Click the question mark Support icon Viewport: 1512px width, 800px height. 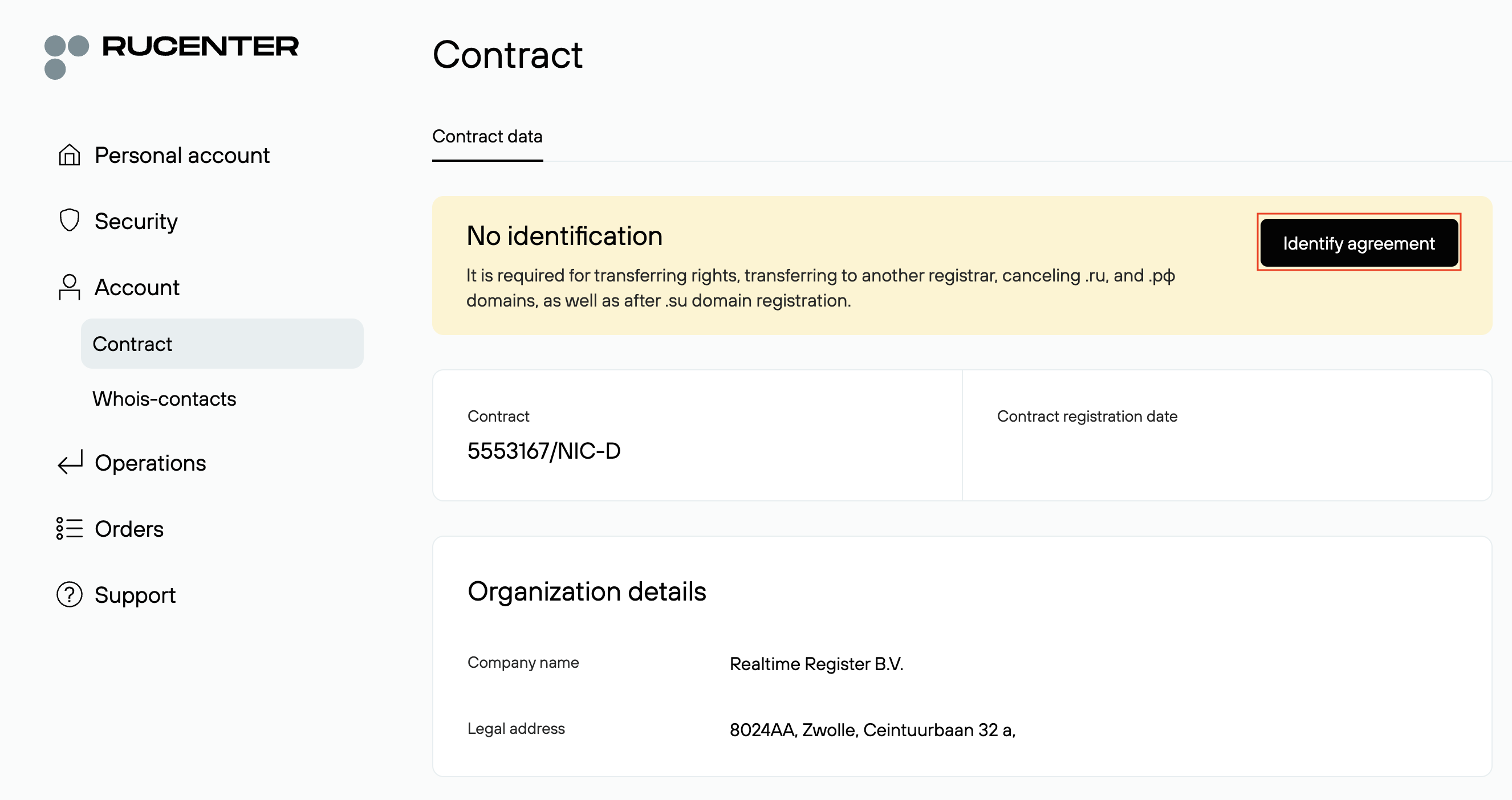pos(69,594)
